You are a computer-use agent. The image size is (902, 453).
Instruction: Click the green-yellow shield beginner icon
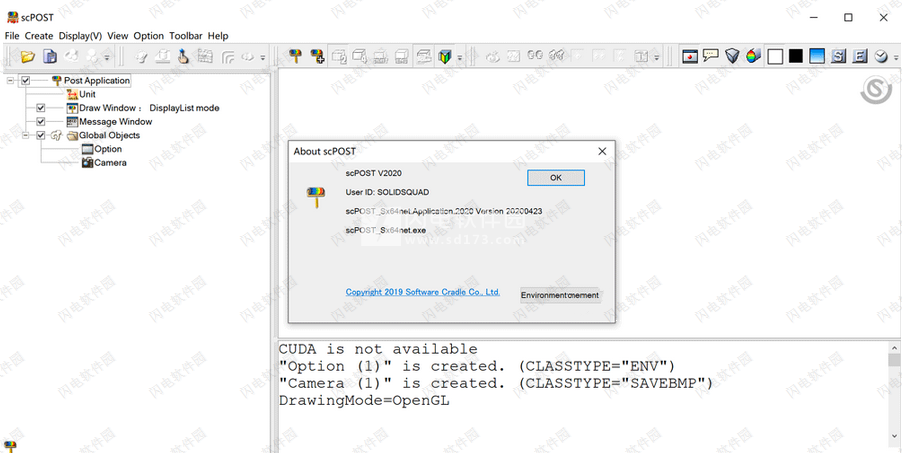coord(445,56)
